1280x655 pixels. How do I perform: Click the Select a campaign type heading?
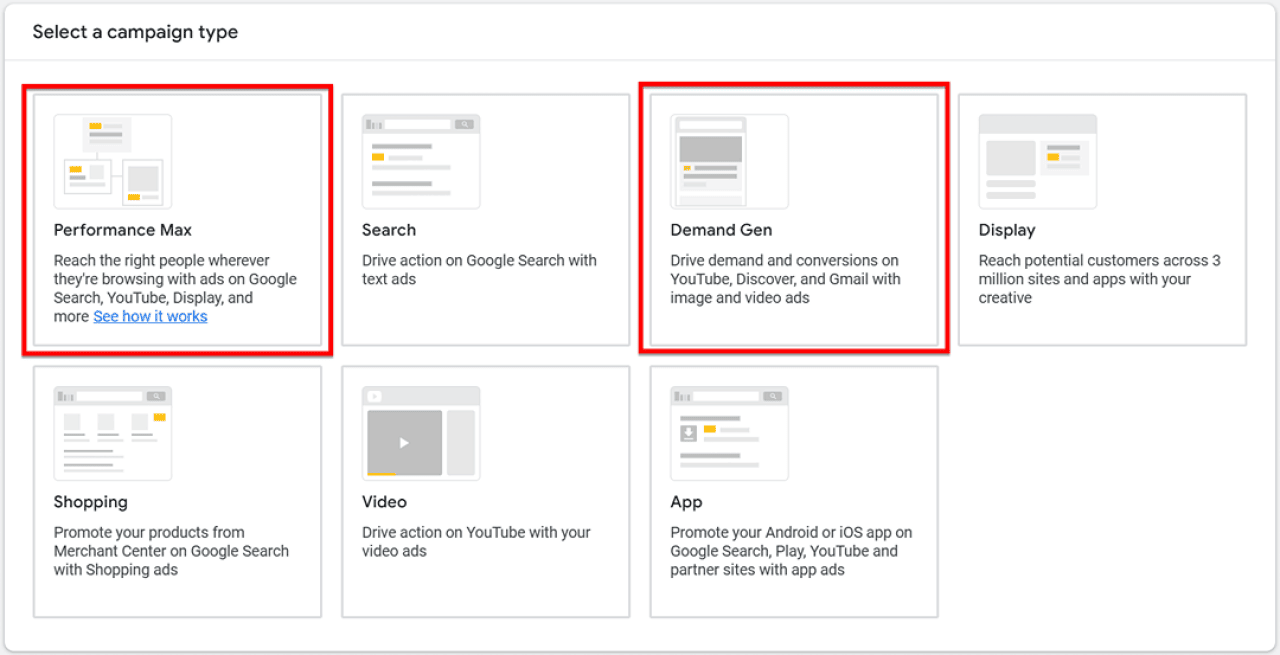click(x=135, y=31)
